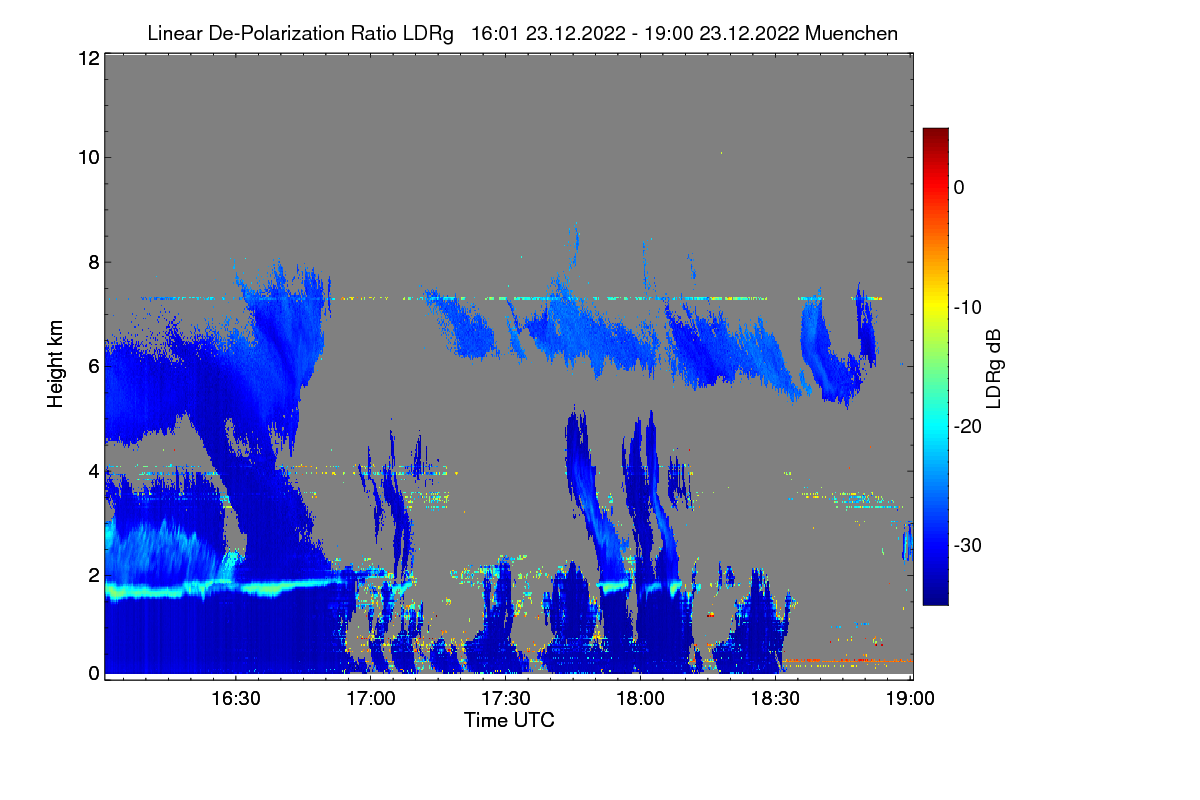Click the end time '19:00 23.12.2022' in title
This screenshot has width=1200, height=800.
[723, 33]
